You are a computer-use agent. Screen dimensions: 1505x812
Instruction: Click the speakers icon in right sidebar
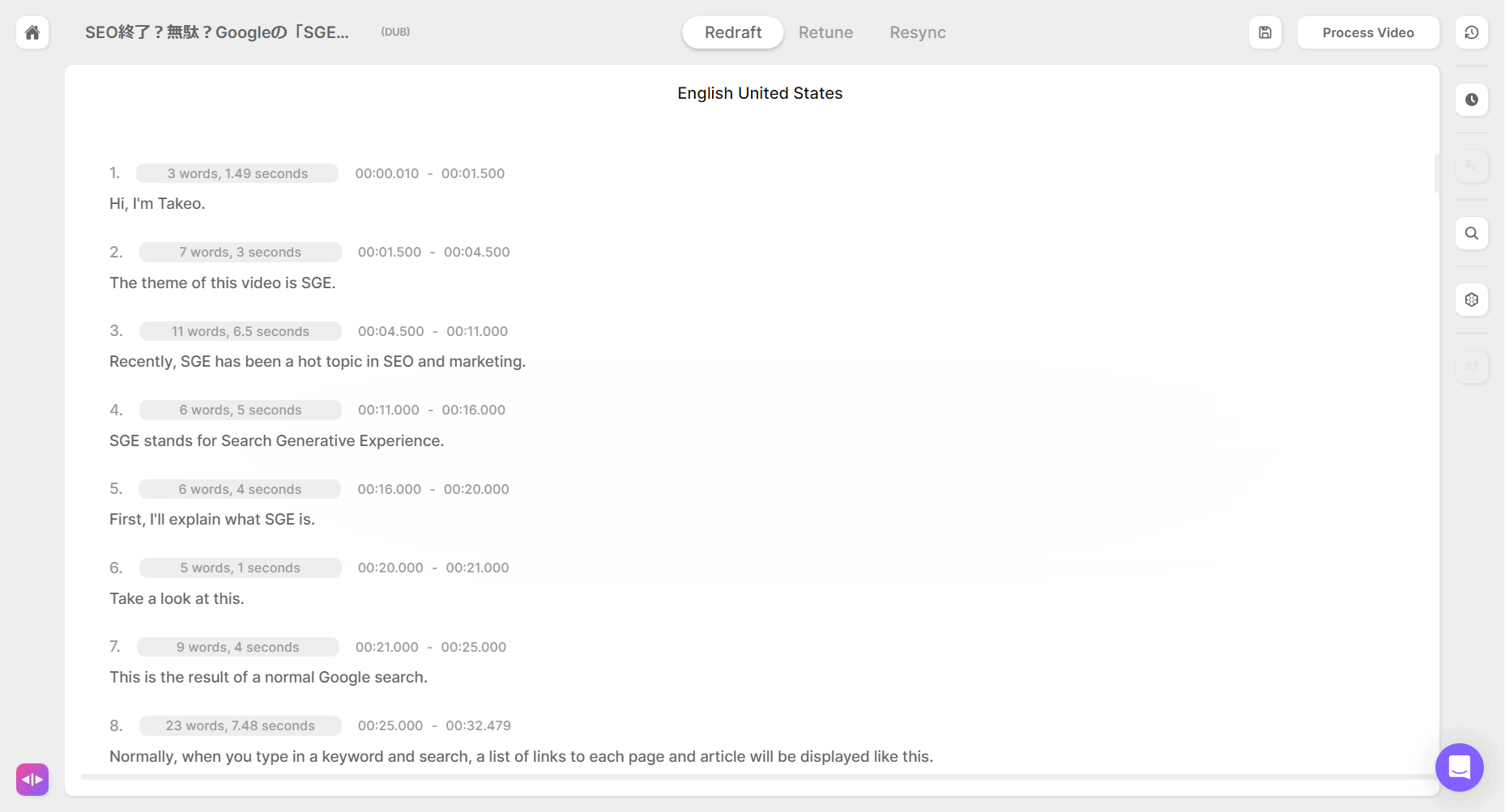[x=1472, y=367]
